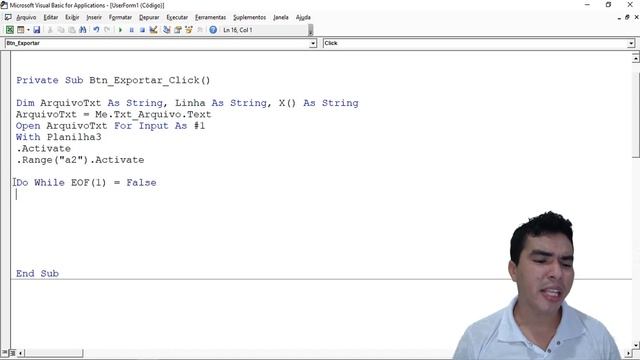Viewport: 640px width, 360px height.
Task: Click the Open ArquivoTxt For Input line
Action: point(110,126)
